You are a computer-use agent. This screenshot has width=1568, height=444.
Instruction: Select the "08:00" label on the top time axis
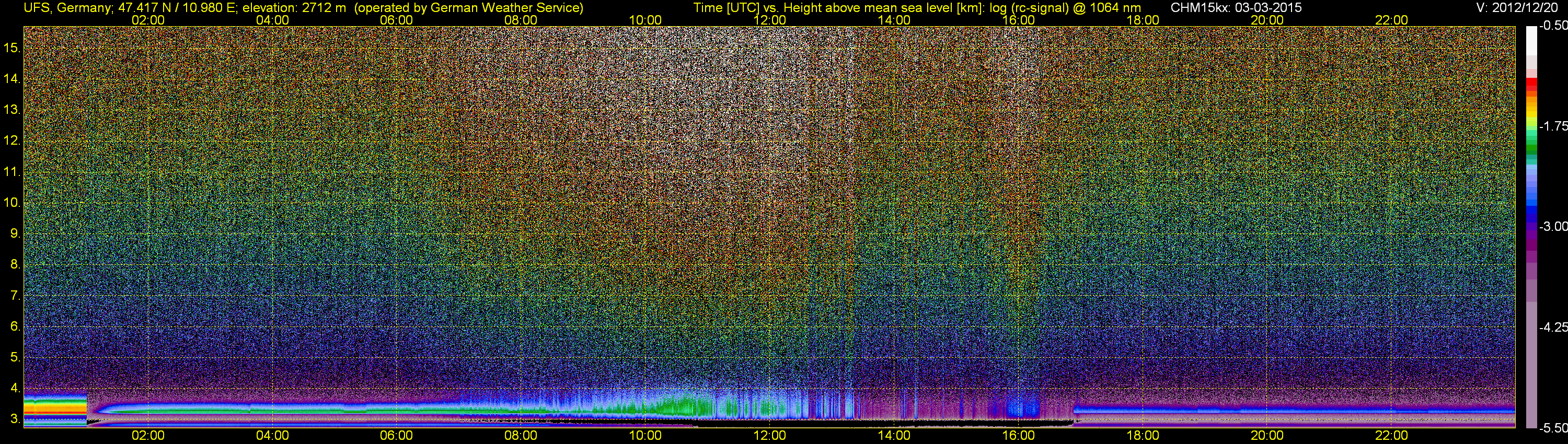point(521,20)
